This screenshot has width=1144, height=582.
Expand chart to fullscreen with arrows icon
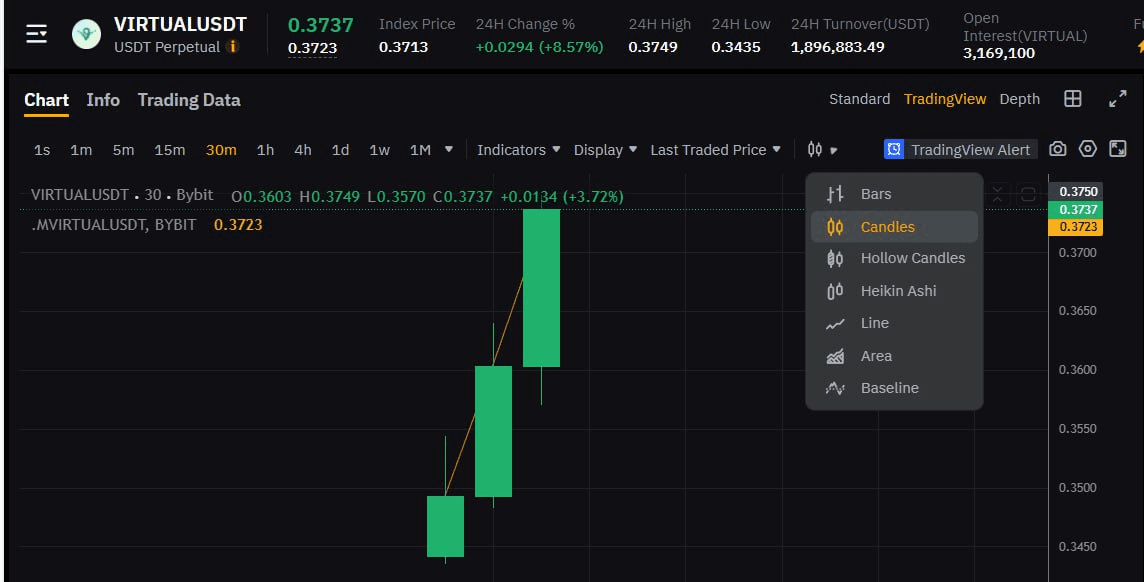(1118, 99)
